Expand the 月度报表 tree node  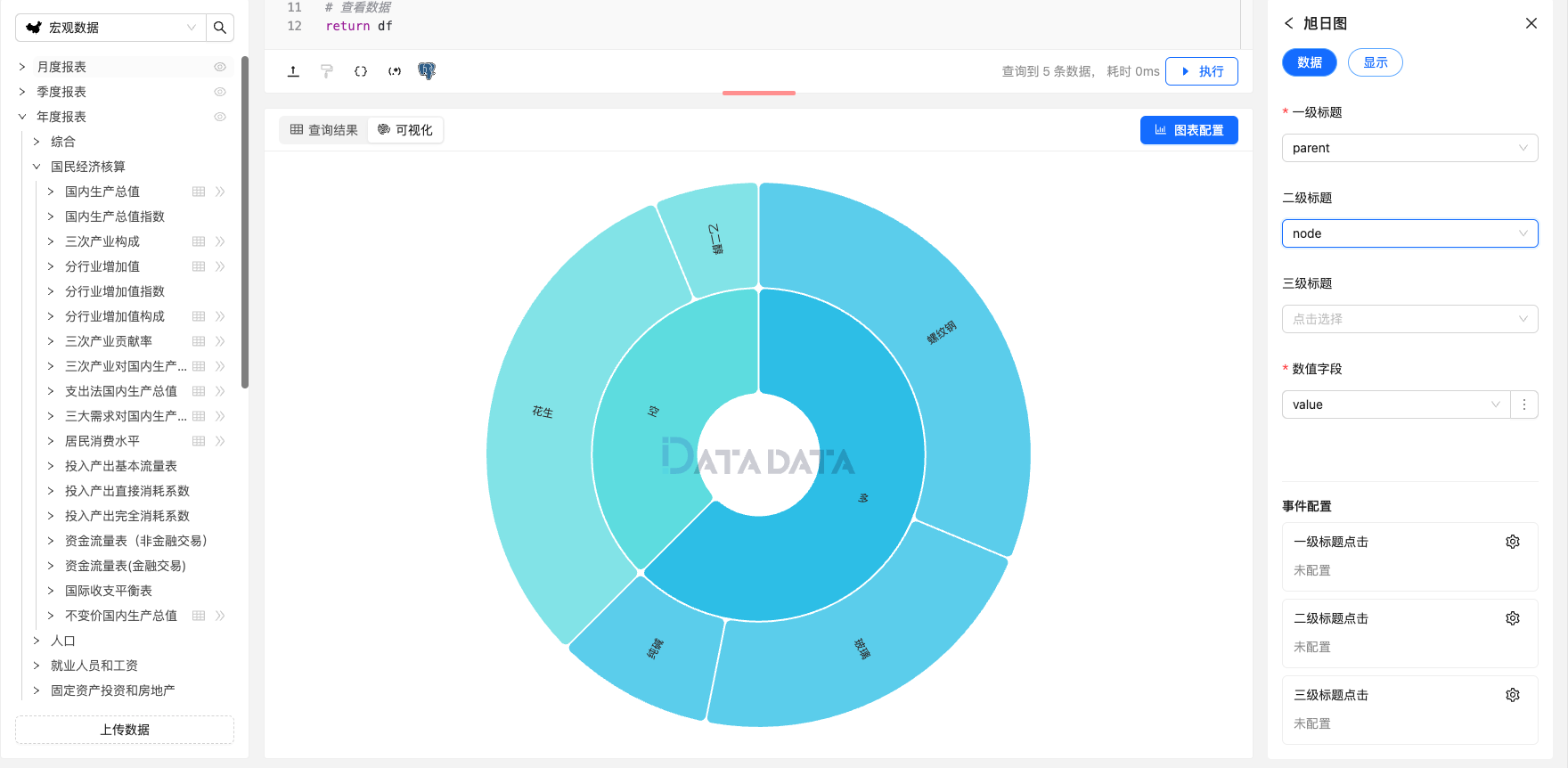(x=22, y=67)
